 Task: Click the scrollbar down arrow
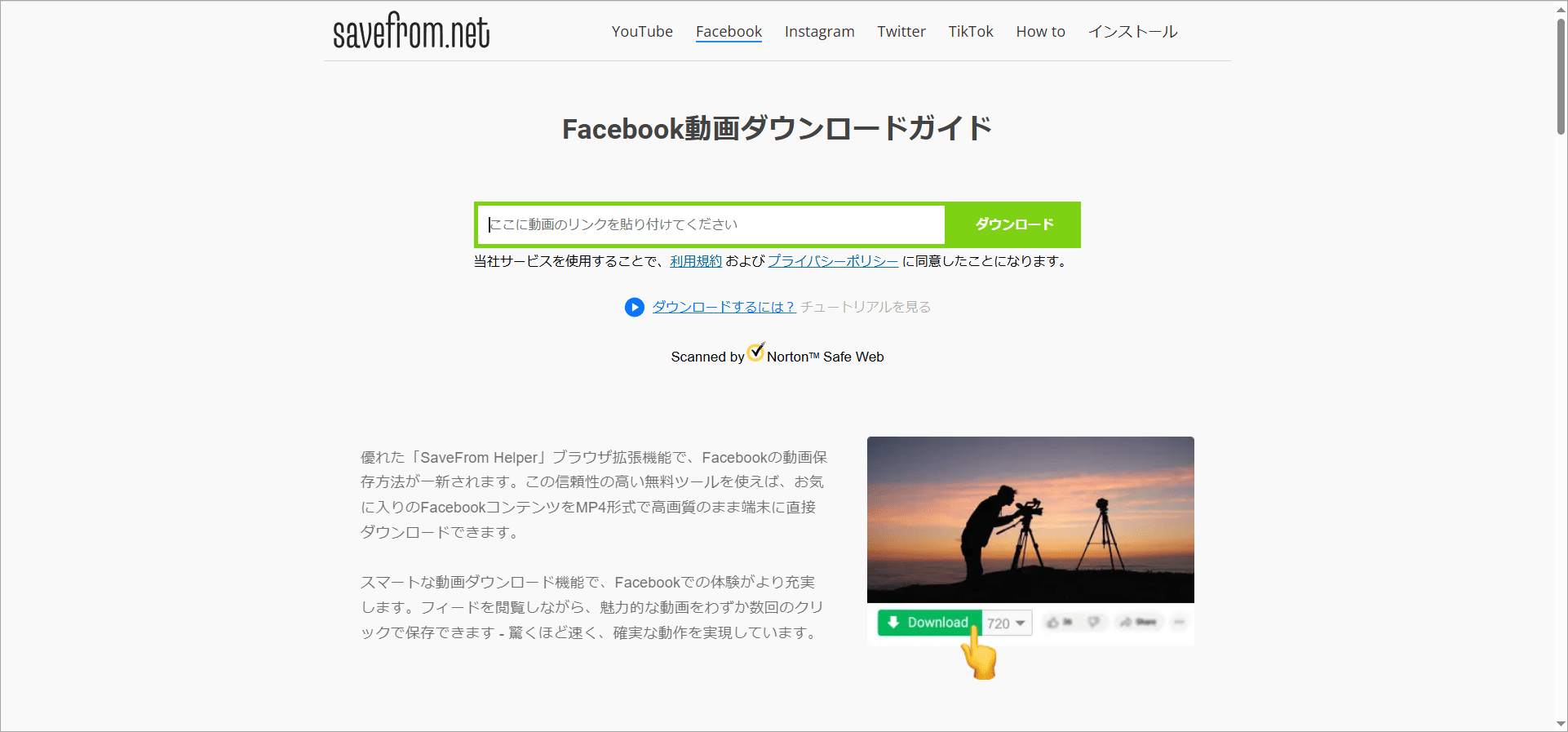click(x=1561, y=724)
